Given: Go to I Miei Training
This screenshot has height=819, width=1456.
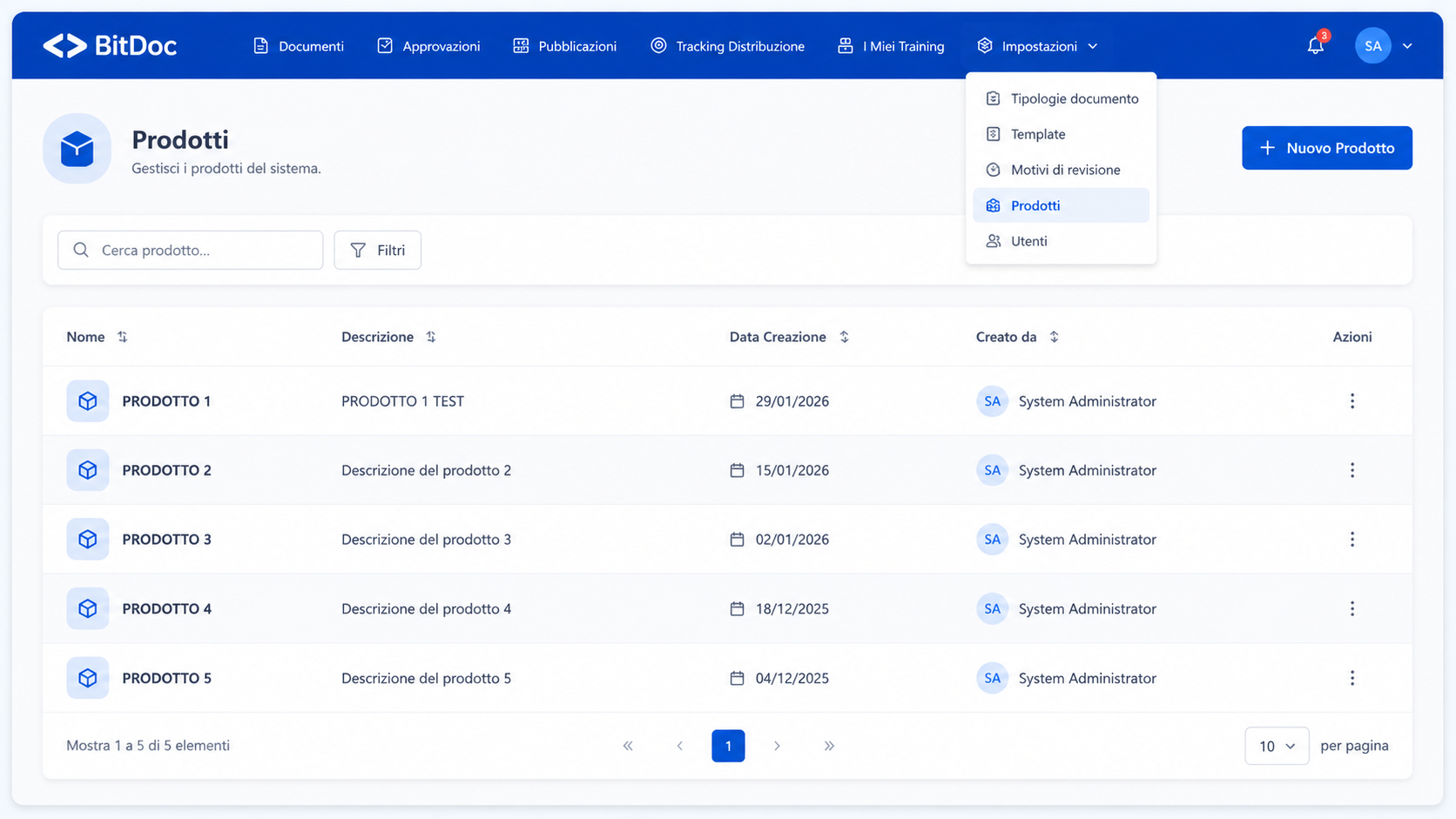Looking at the screenshot, I should point(891,46).
